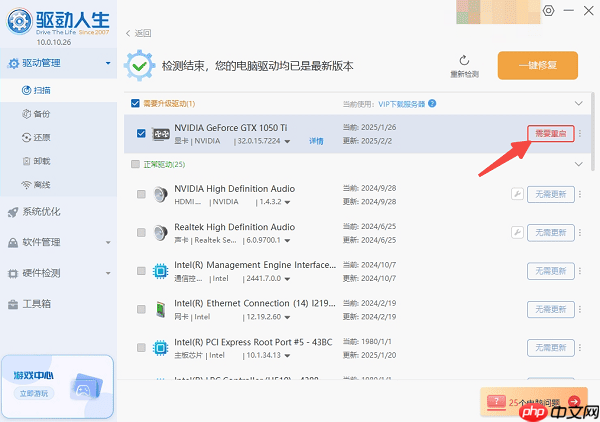Open more options dots for Intel Management Engine Interface
The width and height of the screenshot is (600, 422).
580,271
